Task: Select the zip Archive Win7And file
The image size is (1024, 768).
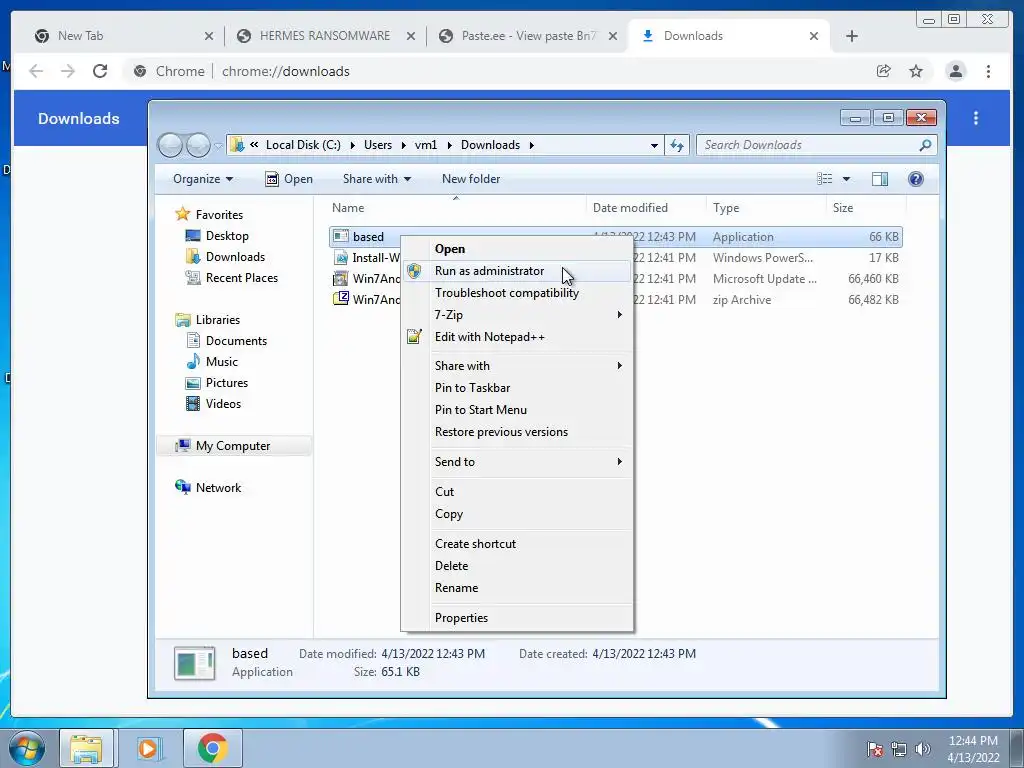Action: click(x=366, y=300)
